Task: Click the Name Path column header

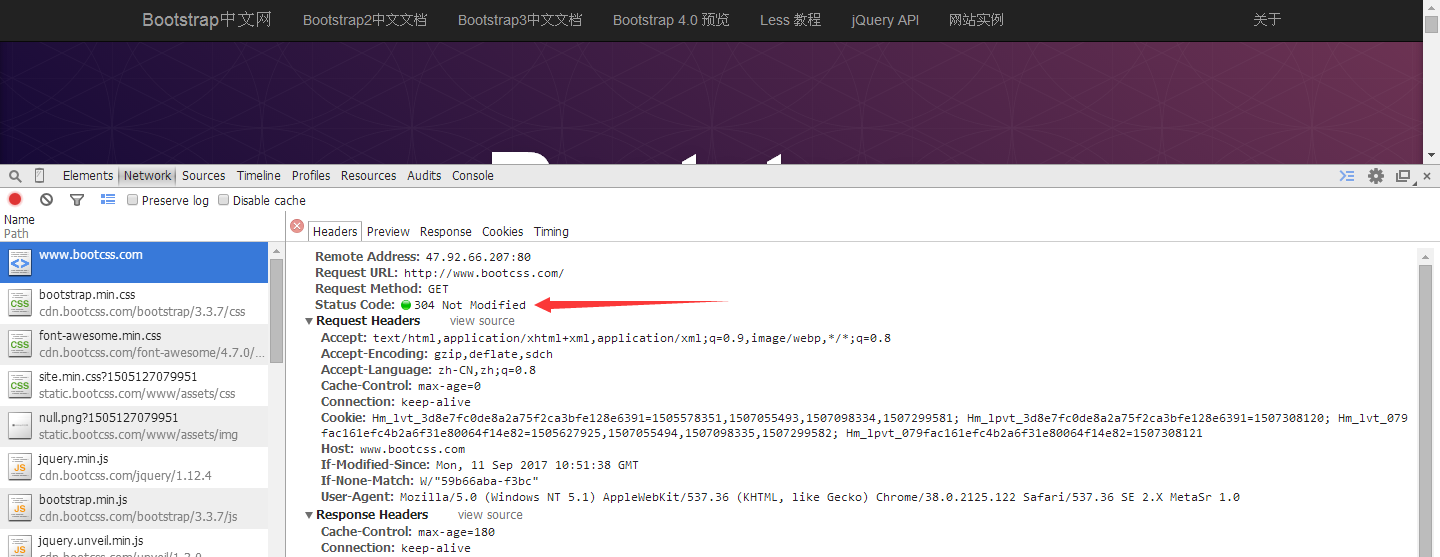Action: click(x=142, y=226)
